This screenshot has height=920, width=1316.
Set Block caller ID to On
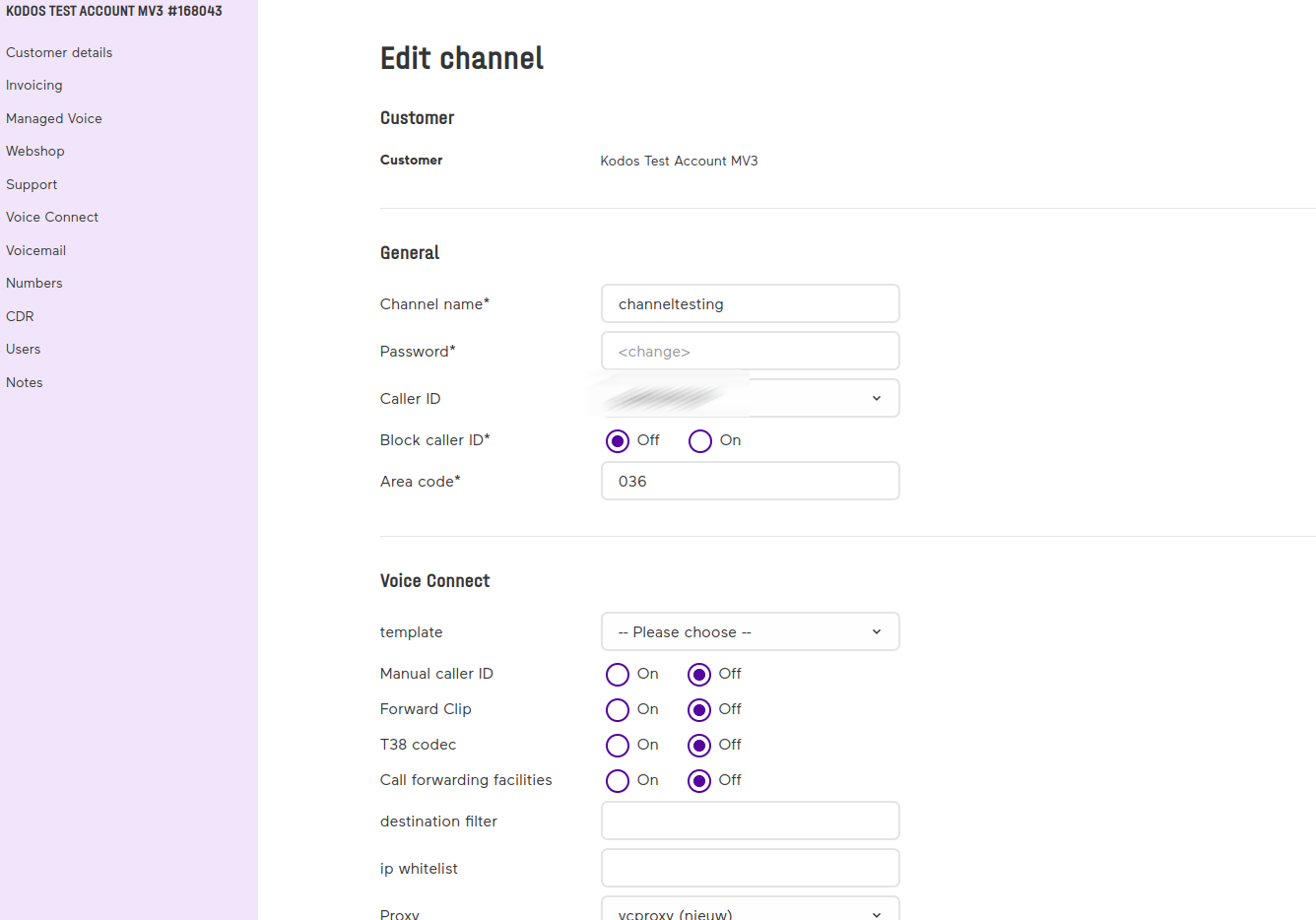point(700,441)
